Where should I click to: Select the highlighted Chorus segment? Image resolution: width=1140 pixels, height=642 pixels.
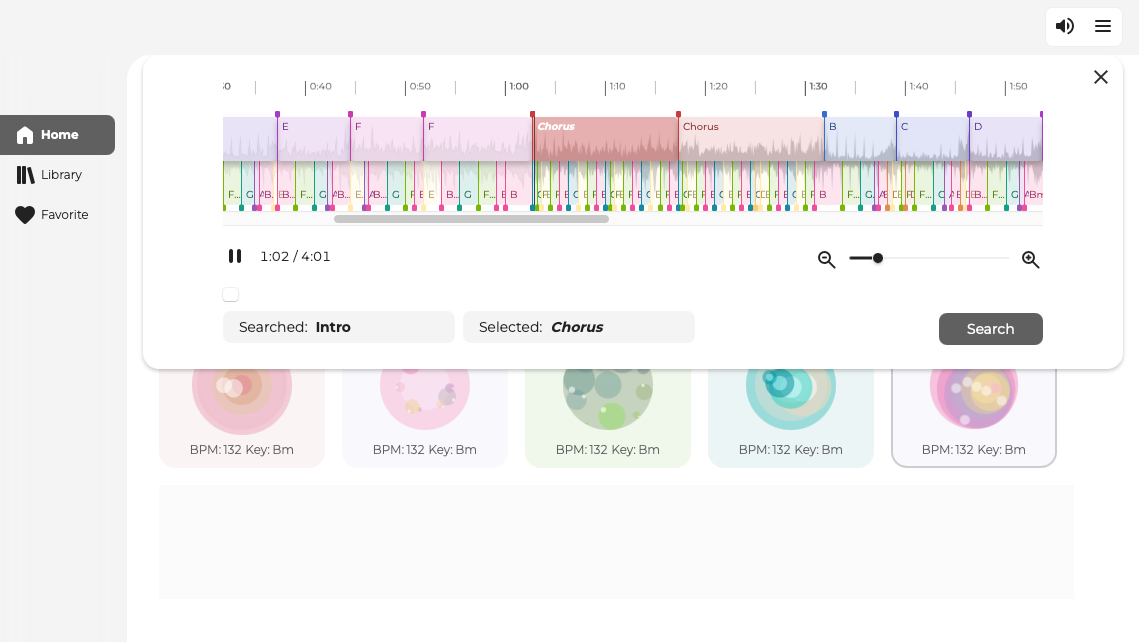[605, 140]
